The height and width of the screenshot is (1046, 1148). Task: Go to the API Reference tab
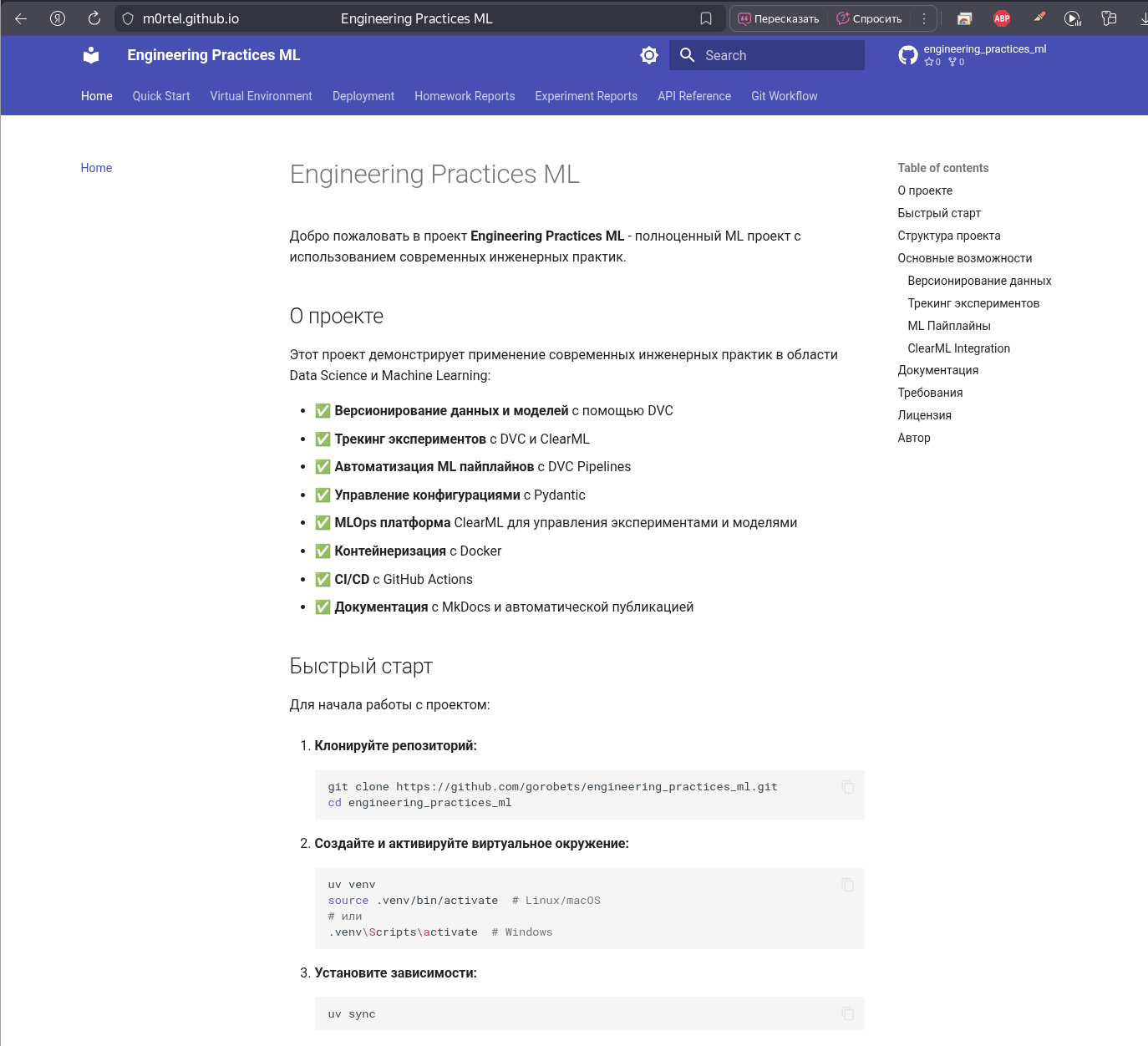point(693,96)
